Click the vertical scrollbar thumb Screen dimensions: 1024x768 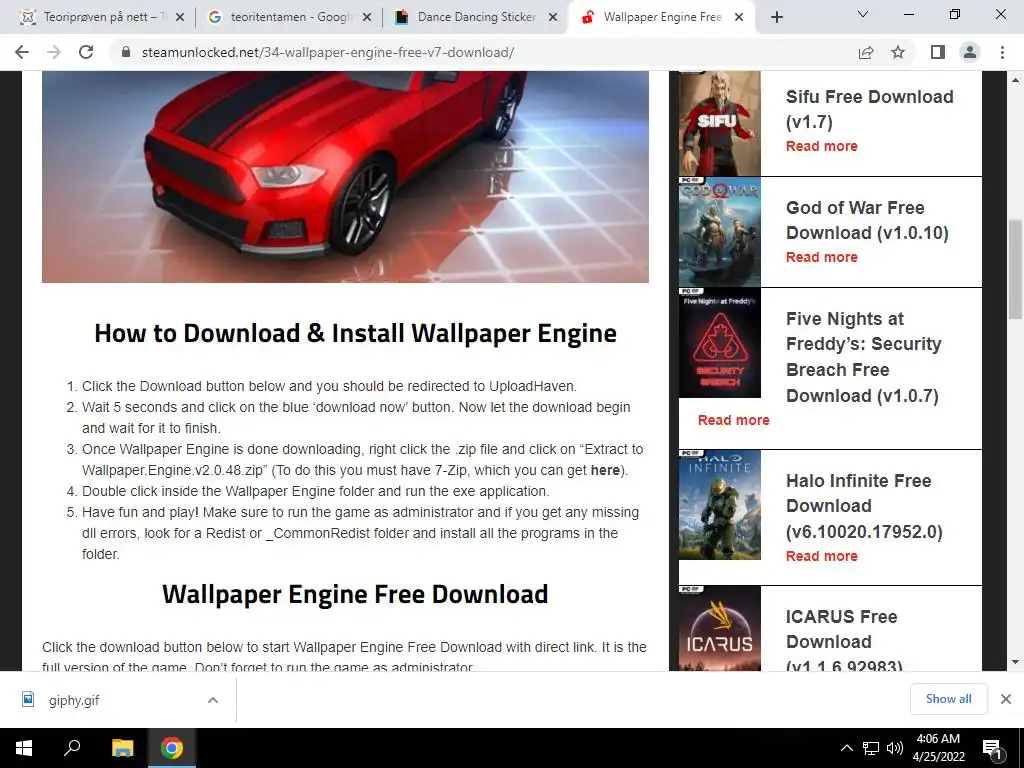[x=1016, y=268]
